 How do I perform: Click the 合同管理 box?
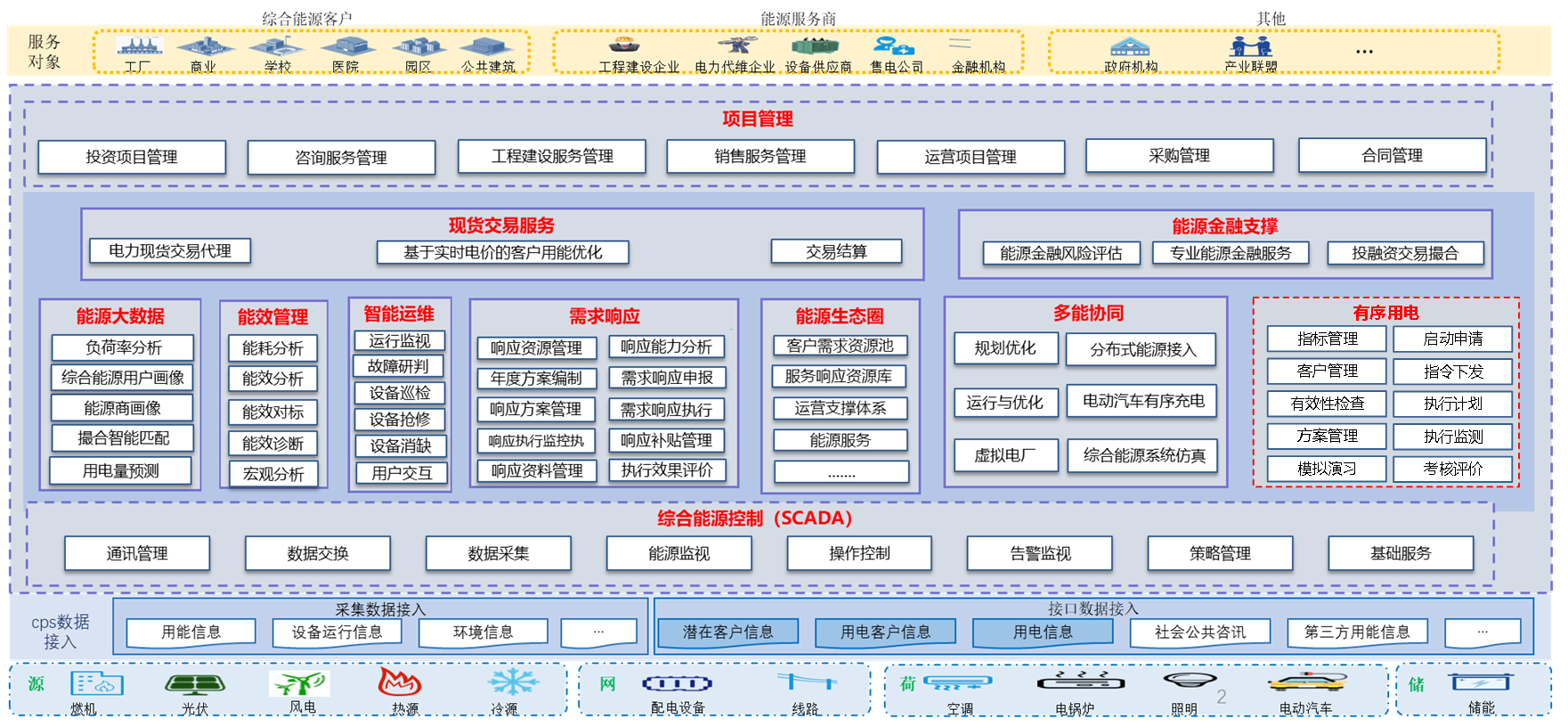pyautogui.click(x=1393, y=156)
